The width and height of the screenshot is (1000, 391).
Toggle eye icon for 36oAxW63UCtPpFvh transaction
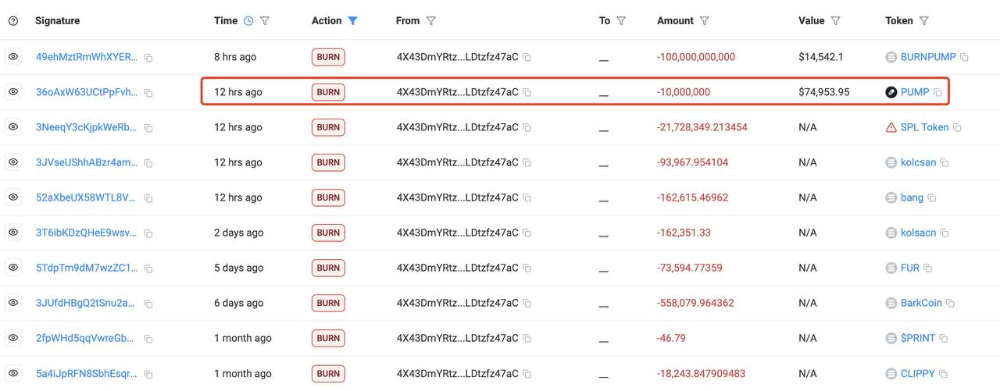13,92
